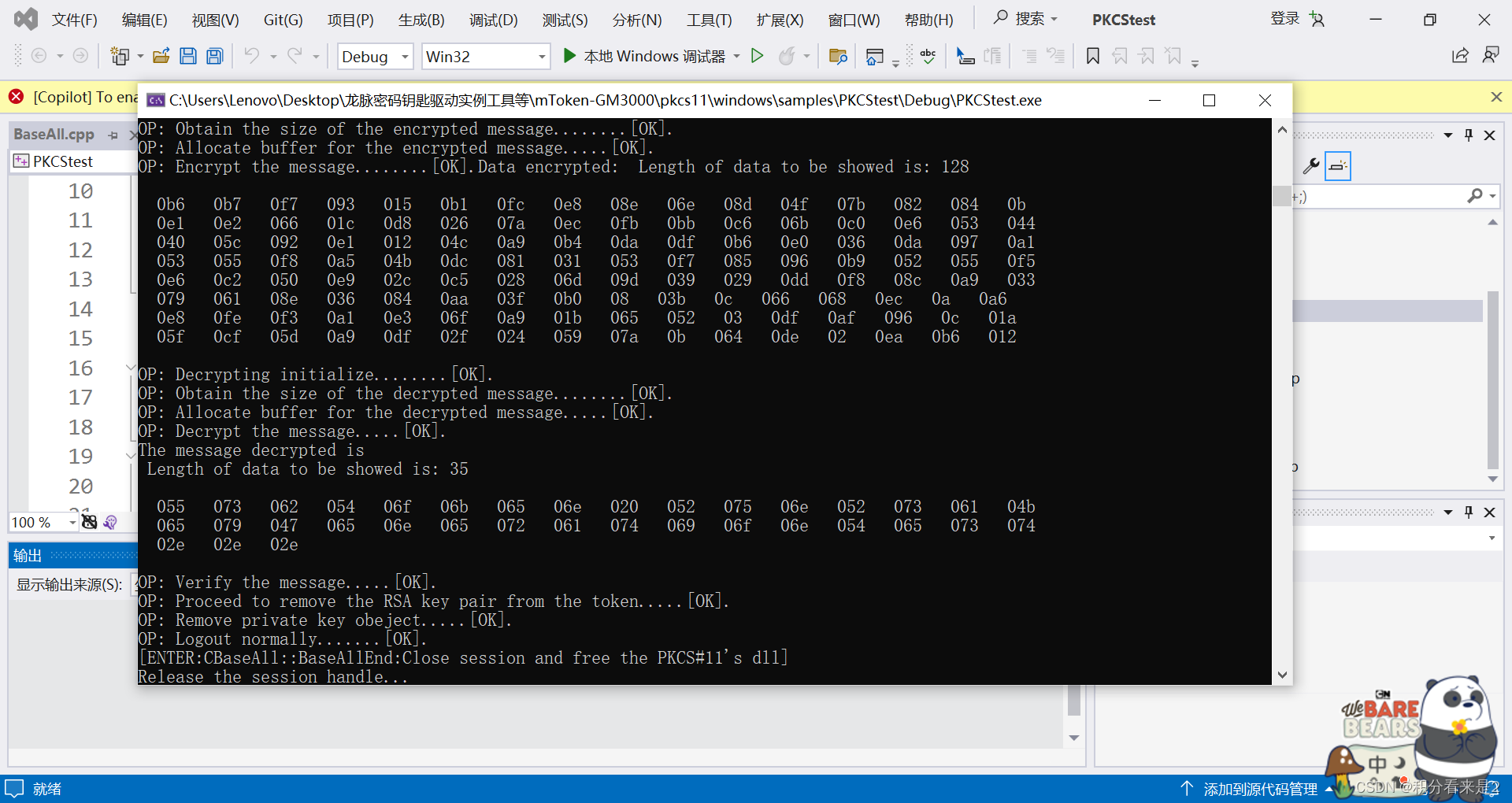Clear bookmarks with the crossed bookmark icon
Image resolution: width=1512 pixels, height=803 pixels.
[x=1173, y=56]
